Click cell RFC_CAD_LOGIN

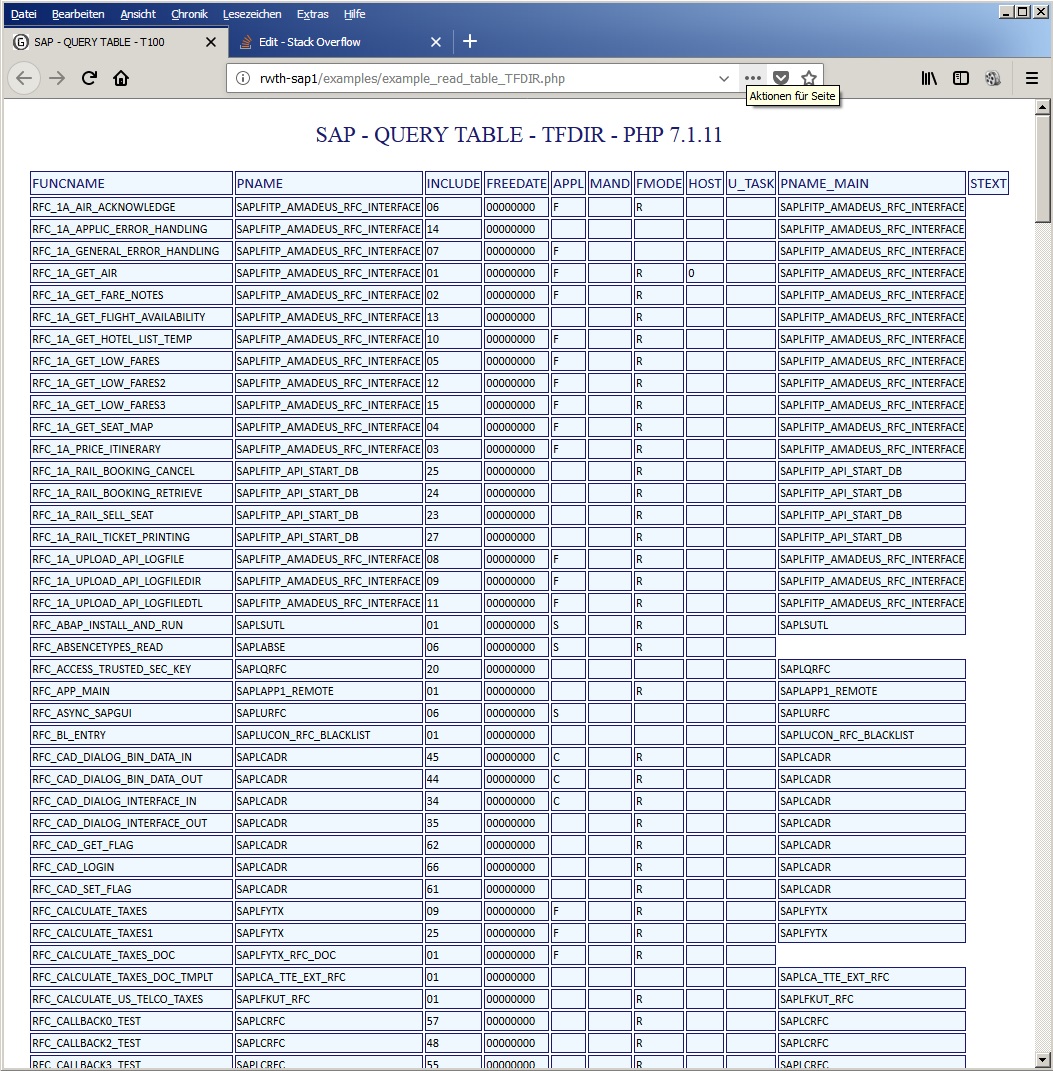tap(131, 867)
